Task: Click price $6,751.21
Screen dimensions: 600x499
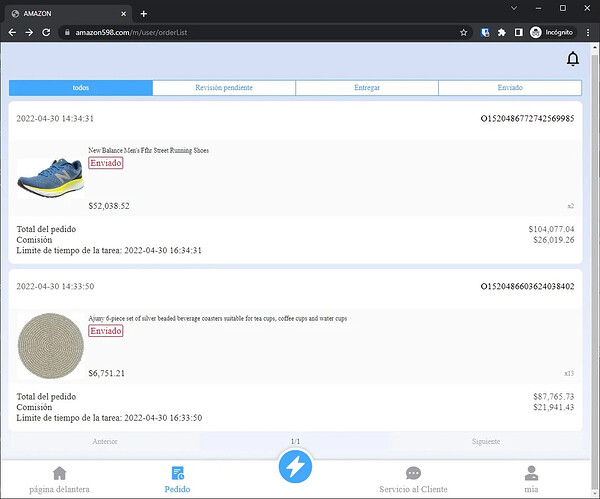Action: coord(106,373)
